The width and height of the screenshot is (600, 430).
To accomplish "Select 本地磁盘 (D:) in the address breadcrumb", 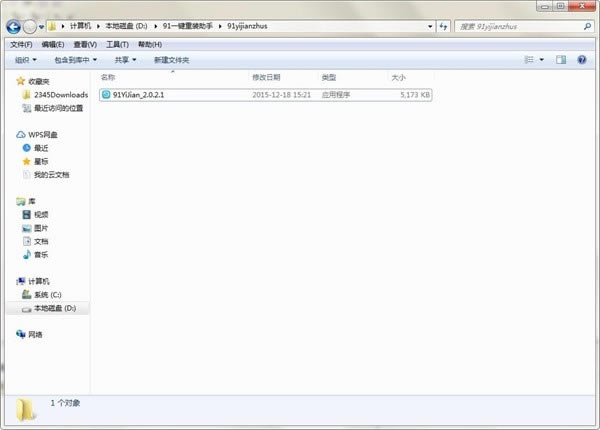I will (x=126, y=26).
